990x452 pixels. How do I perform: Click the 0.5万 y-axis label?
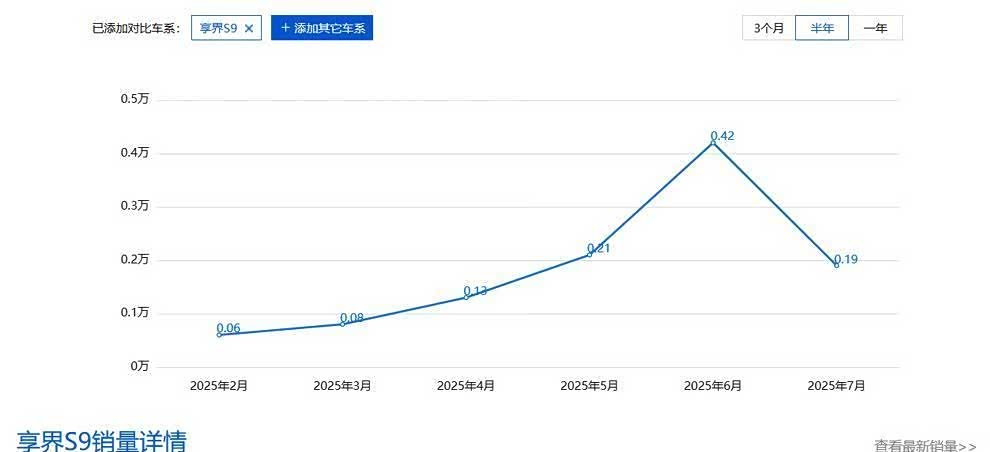pos(134,99)
